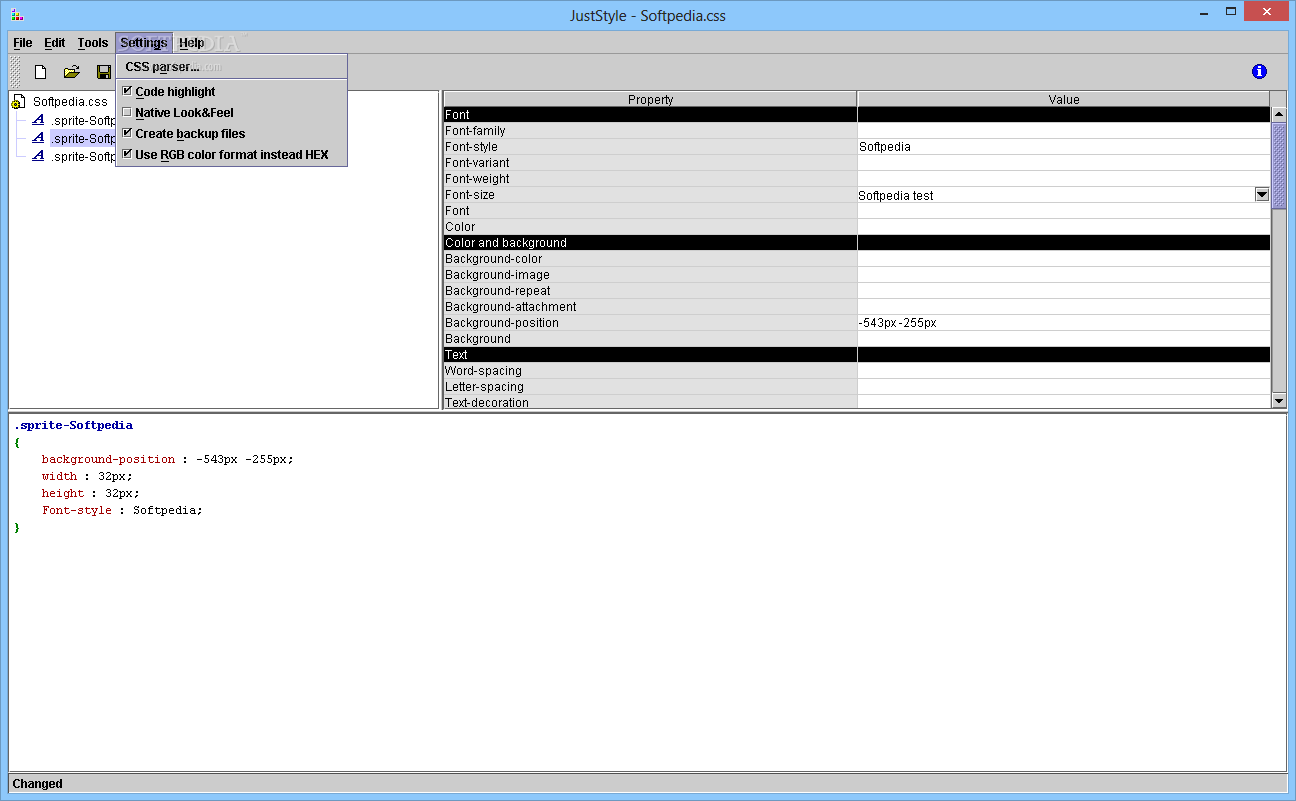Screen dimensions: 1296x801
Task: Select the last .sprite-Softp rule in tree
Action: [x=84, y=157]
